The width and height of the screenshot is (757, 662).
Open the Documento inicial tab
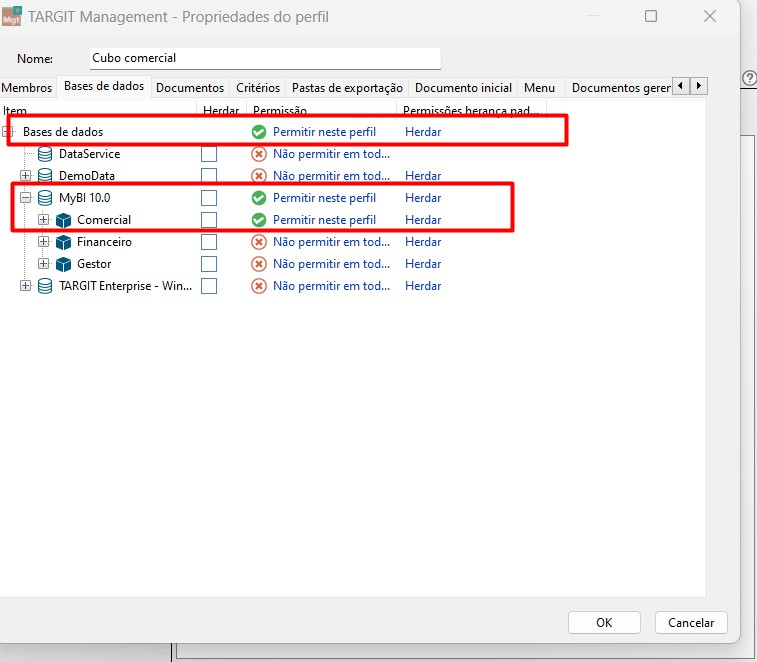point(463,88)
